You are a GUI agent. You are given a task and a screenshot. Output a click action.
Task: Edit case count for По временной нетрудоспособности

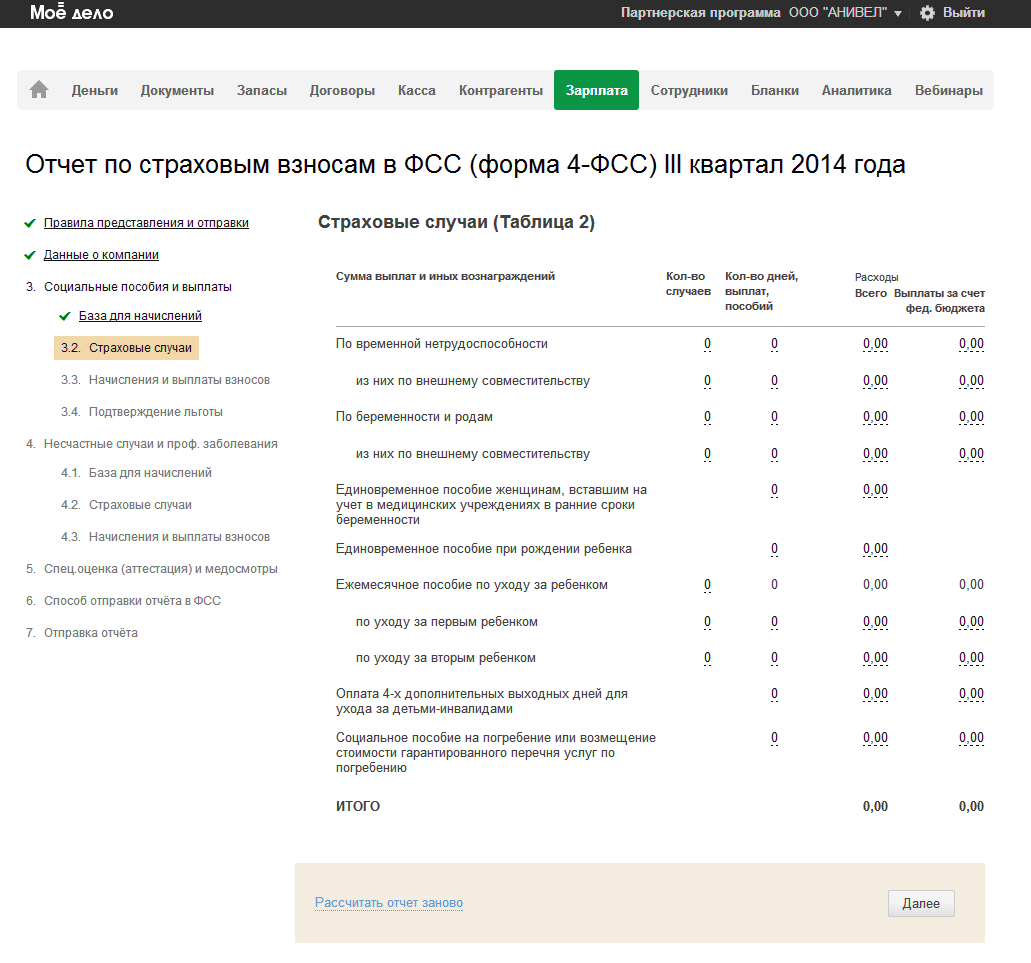point(707,344)
